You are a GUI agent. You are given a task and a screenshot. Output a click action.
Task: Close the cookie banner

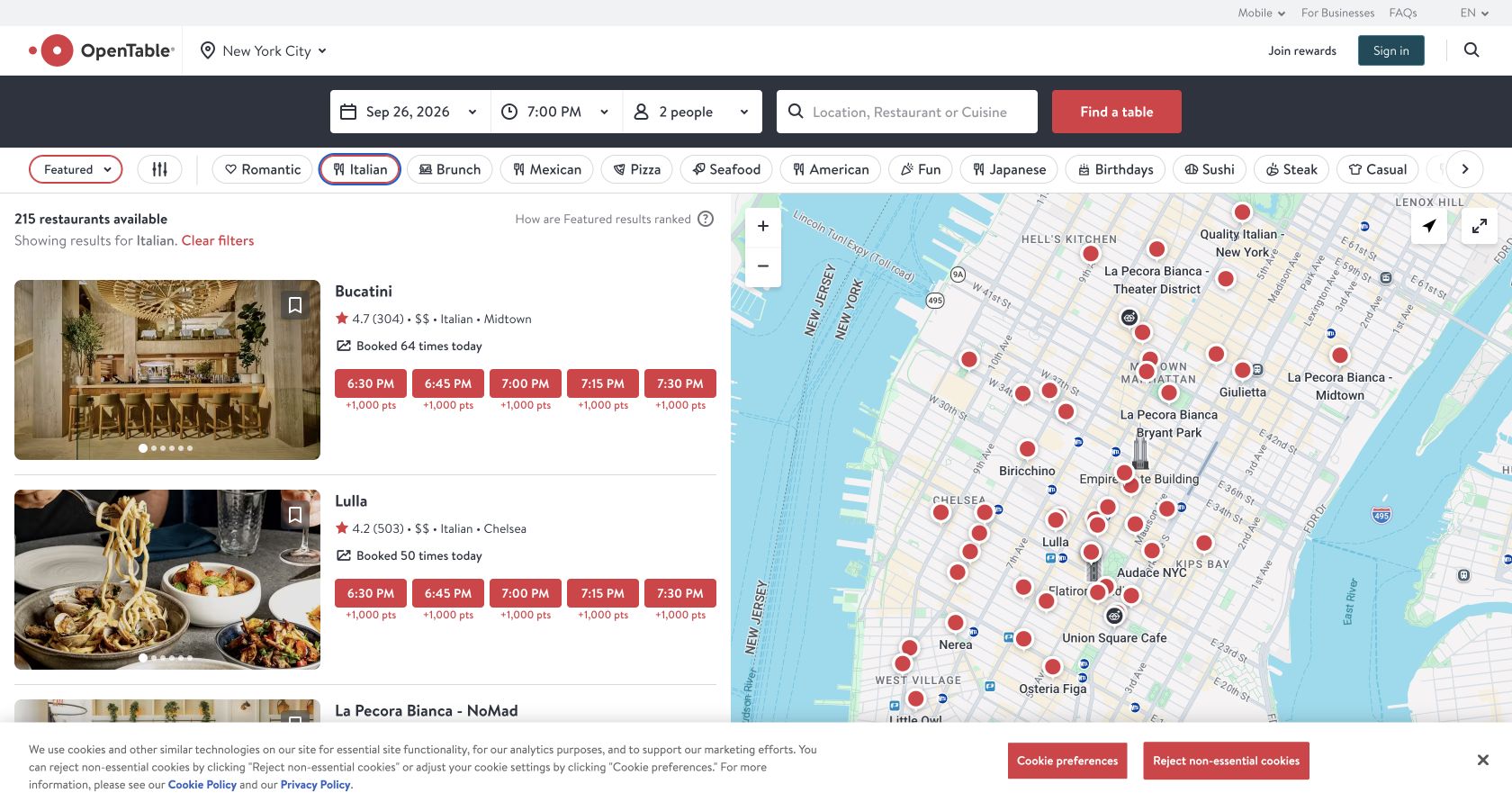point(1483,761)
